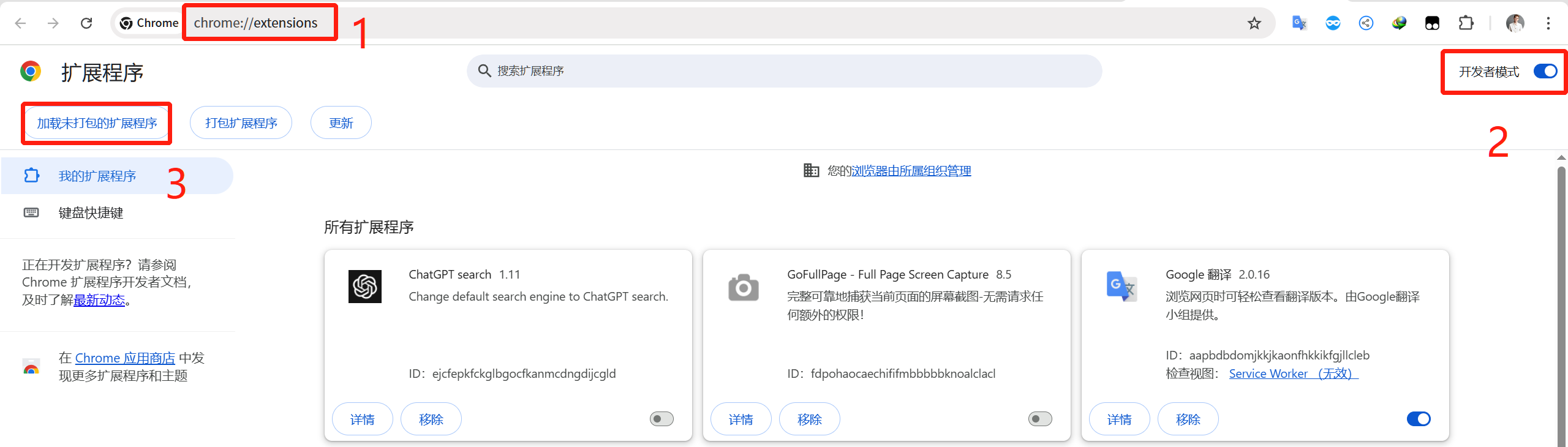The width and height of the screenshot is (1568, 447).
Task: Open the Extensions puzzle-piece menu
Action: (x=1466, y=23)
